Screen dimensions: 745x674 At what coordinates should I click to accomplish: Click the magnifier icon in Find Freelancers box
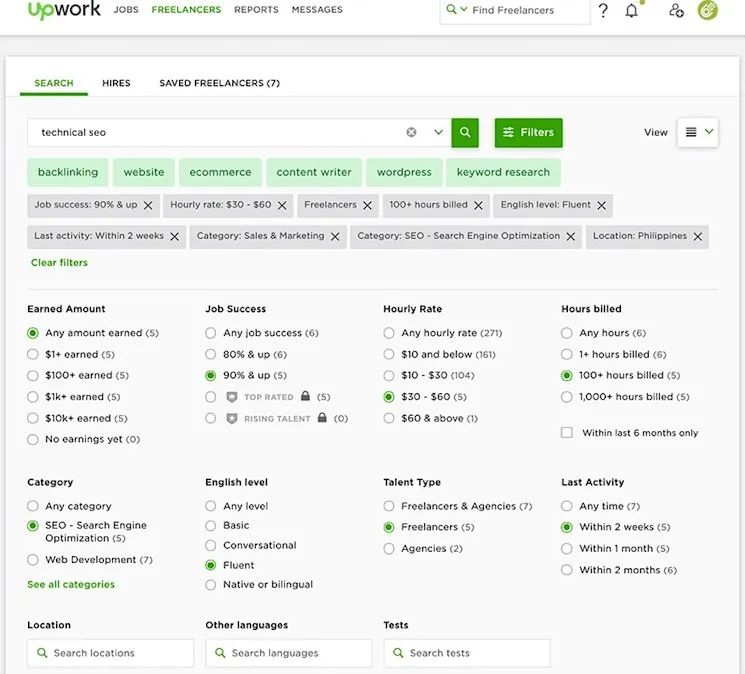pyautogui.click(x=451, y=9)
